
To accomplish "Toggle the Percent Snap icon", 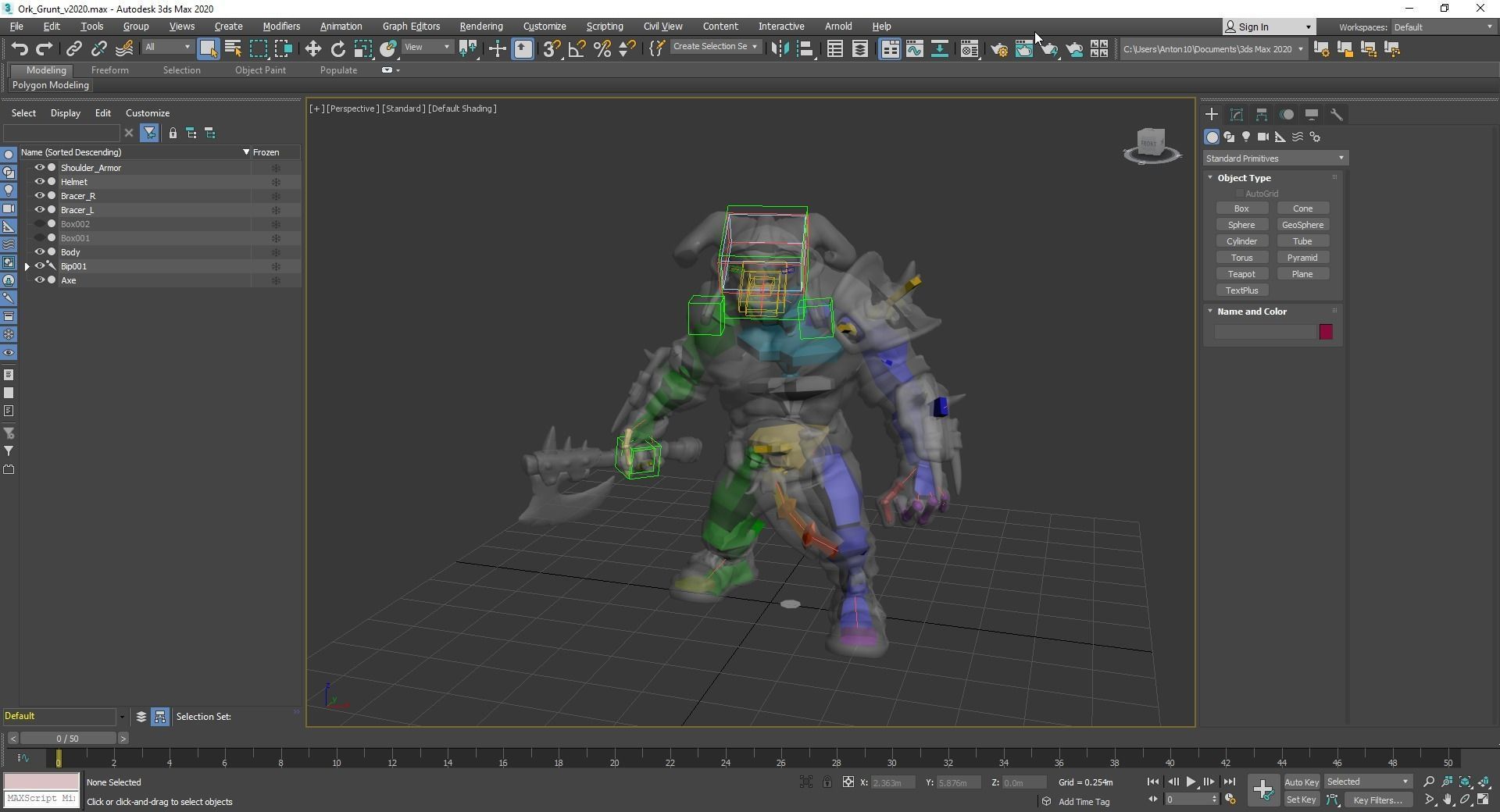I will [x=602, y=49].
